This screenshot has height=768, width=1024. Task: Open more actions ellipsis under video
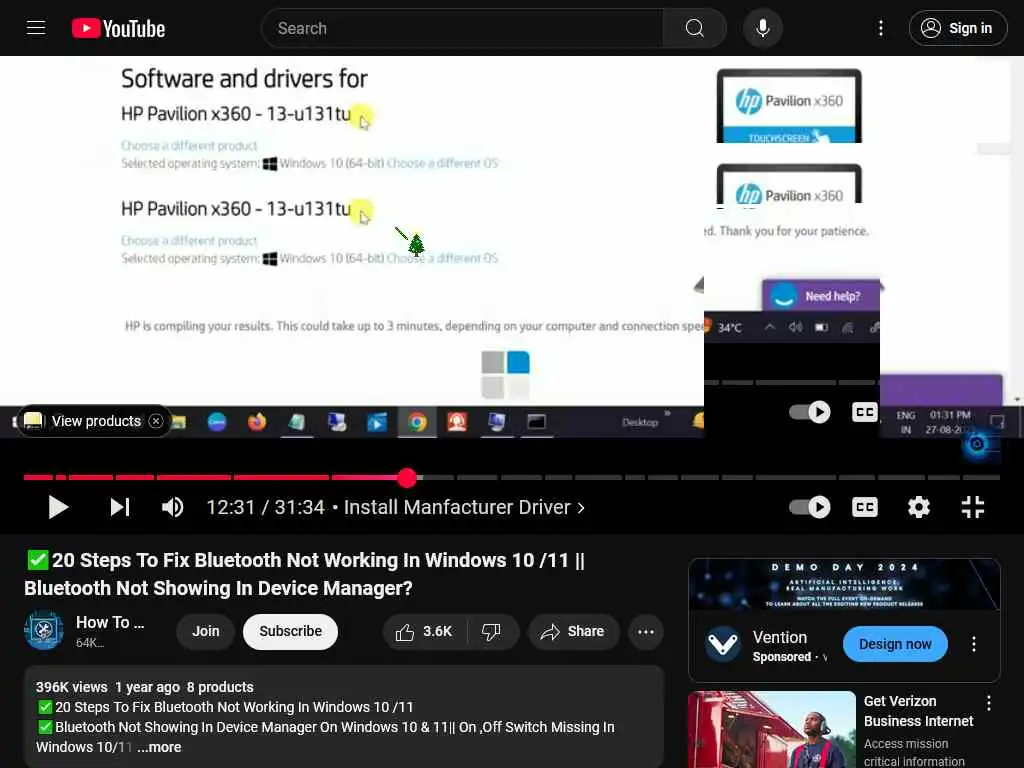click(x=646, y=632)
